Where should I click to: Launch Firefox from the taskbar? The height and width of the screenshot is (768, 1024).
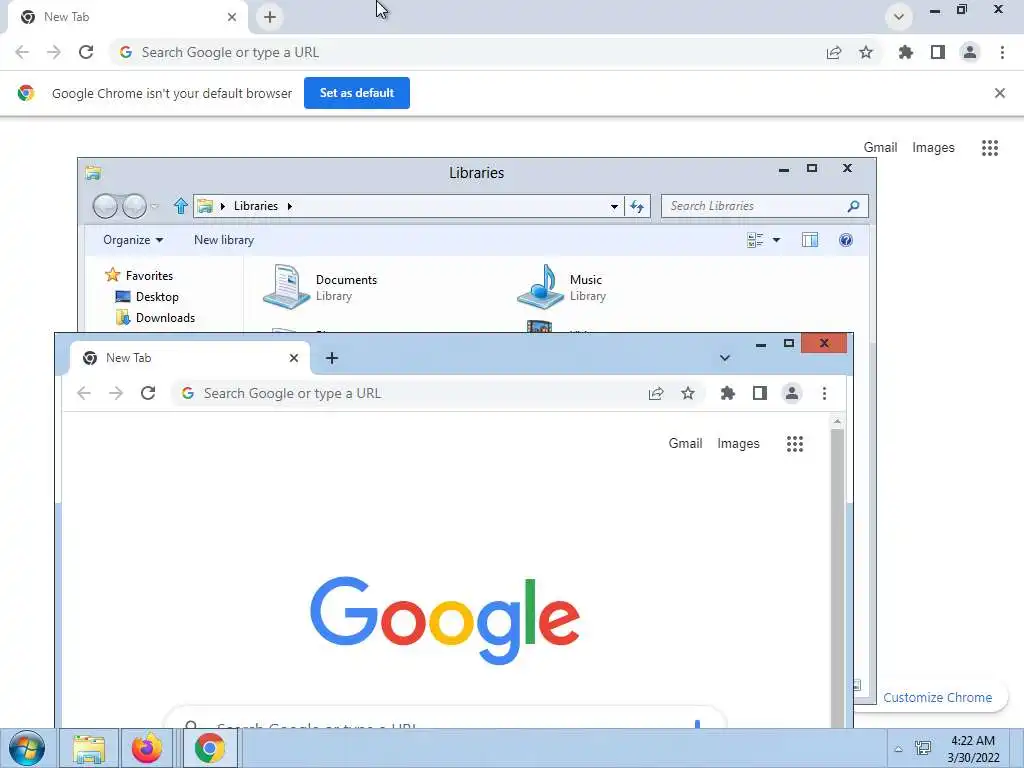(x=147, y=748)
